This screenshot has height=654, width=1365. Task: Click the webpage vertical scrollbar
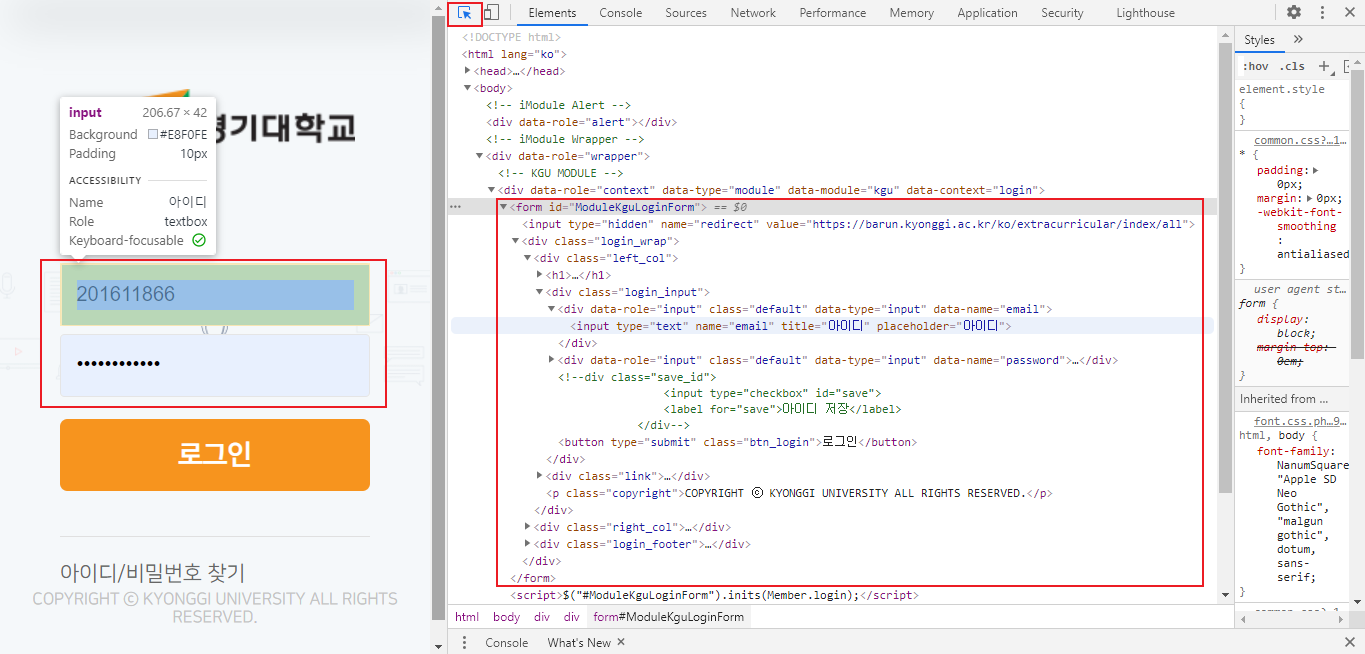pos(438,320)
